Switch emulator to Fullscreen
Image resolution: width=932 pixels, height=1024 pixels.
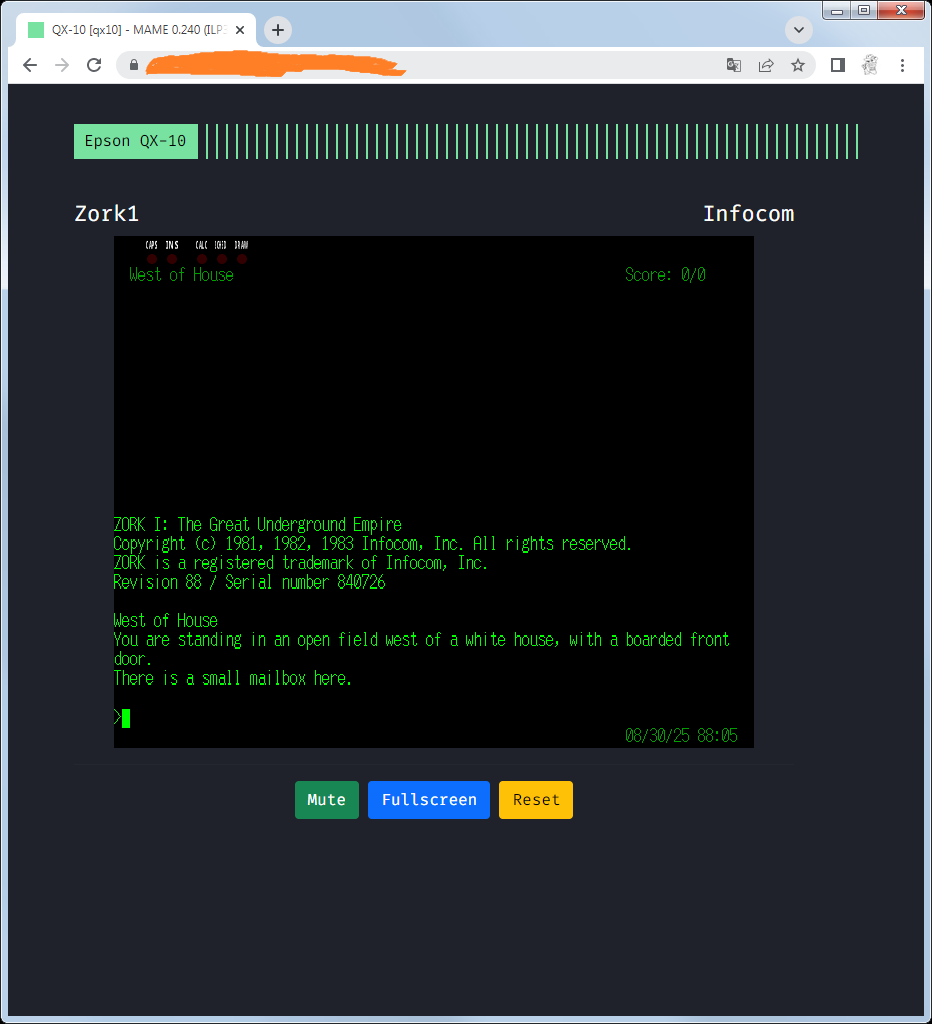click(428, 799)
